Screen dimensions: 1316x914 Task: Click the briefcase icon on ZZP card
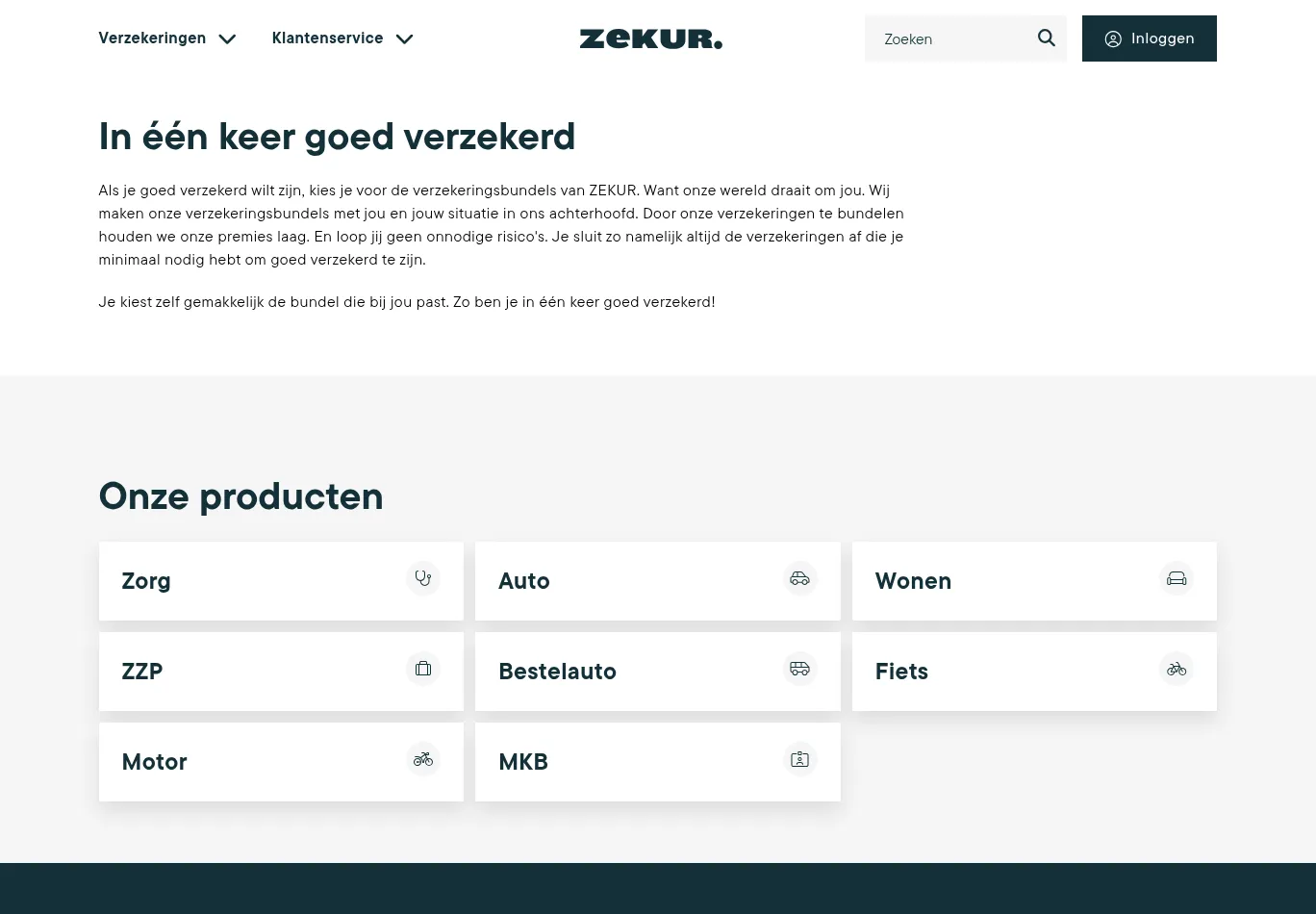[422, 669]
